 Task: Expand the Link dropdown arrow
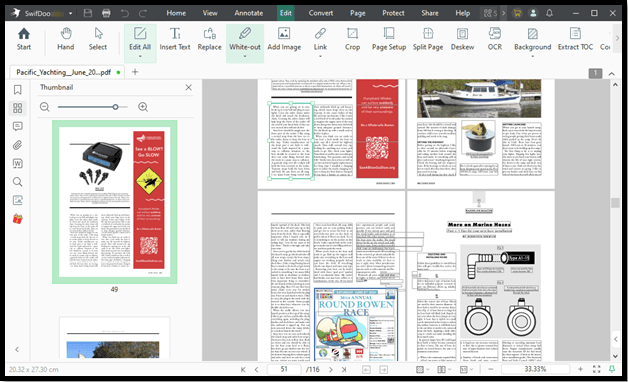[320, 56]
